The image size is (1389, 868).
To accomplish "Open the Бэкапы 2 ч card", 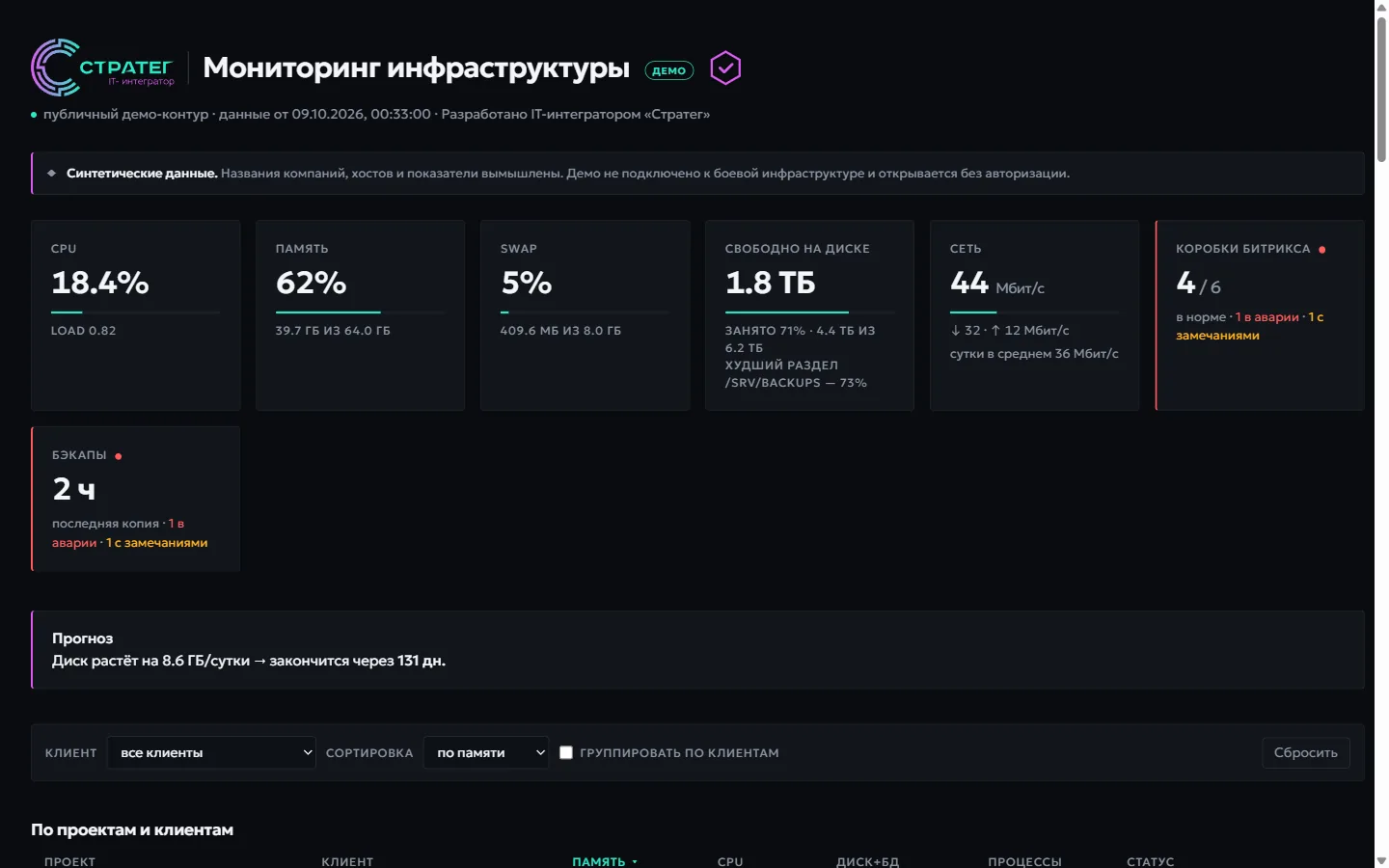I will click(136, 499).
